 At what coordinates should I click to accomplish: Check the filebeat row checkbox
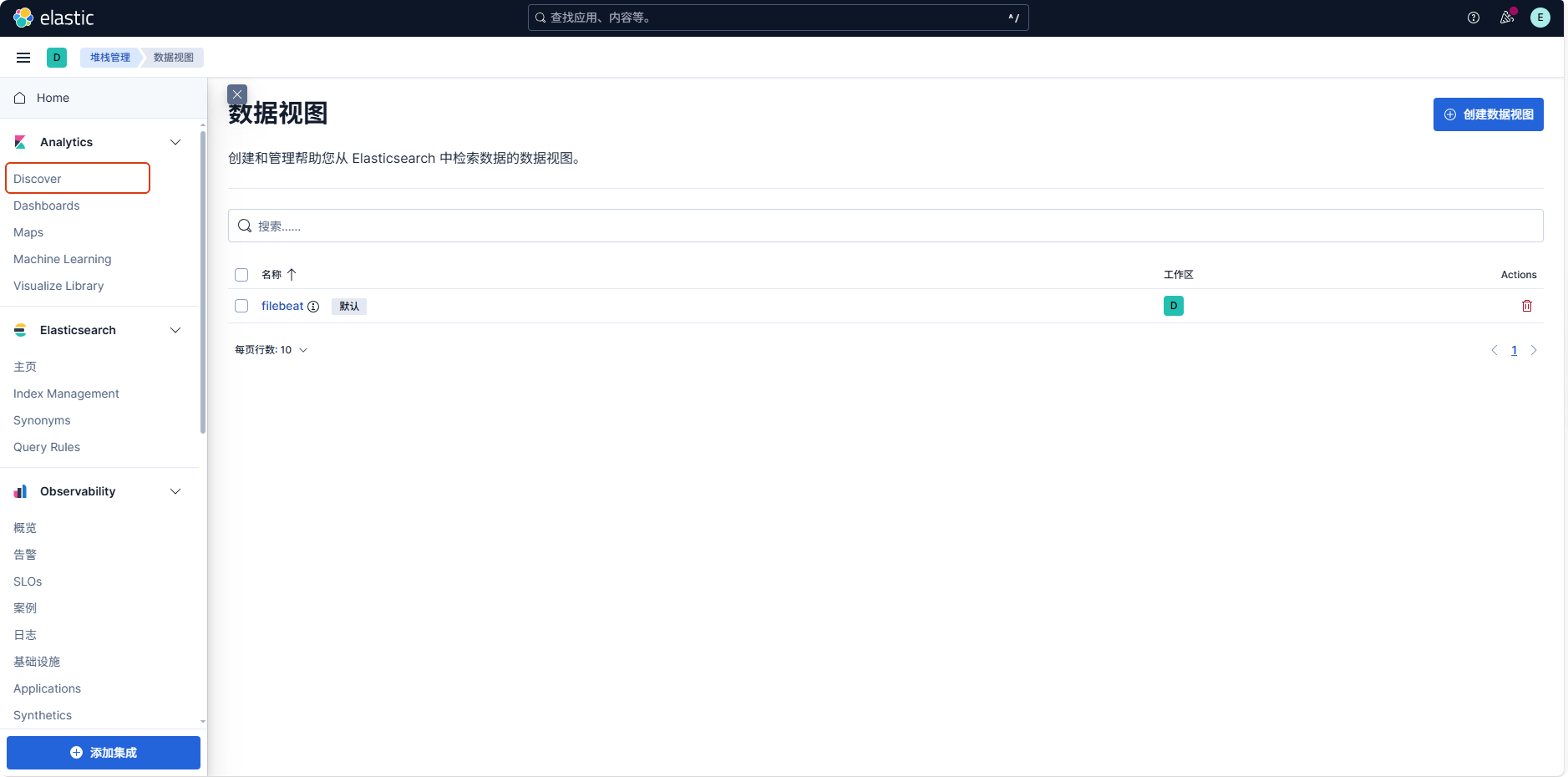coord(241,306)
